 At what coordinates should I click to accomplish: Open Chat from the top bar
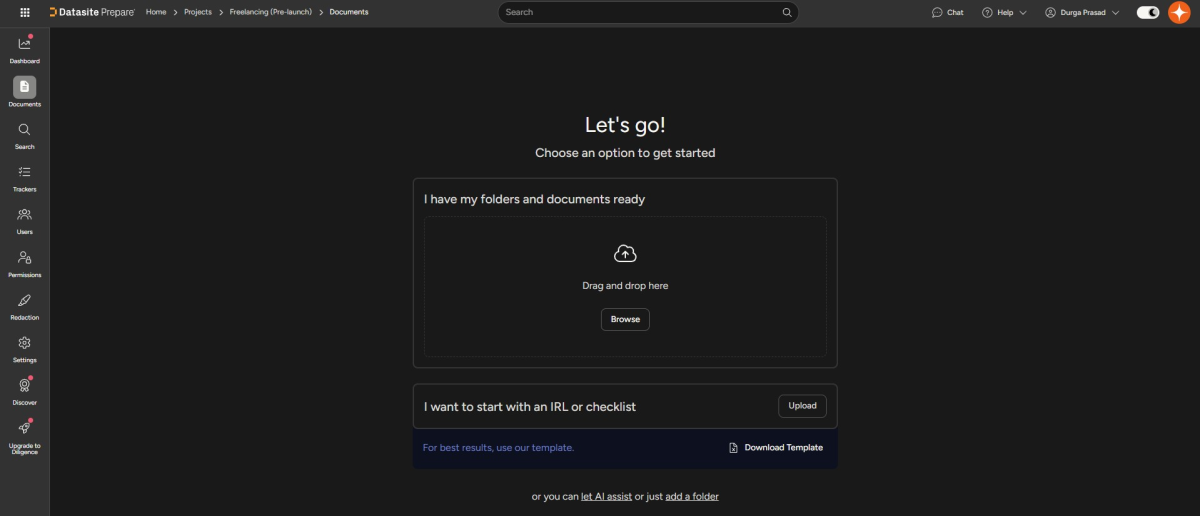click(x=947, y=12)
